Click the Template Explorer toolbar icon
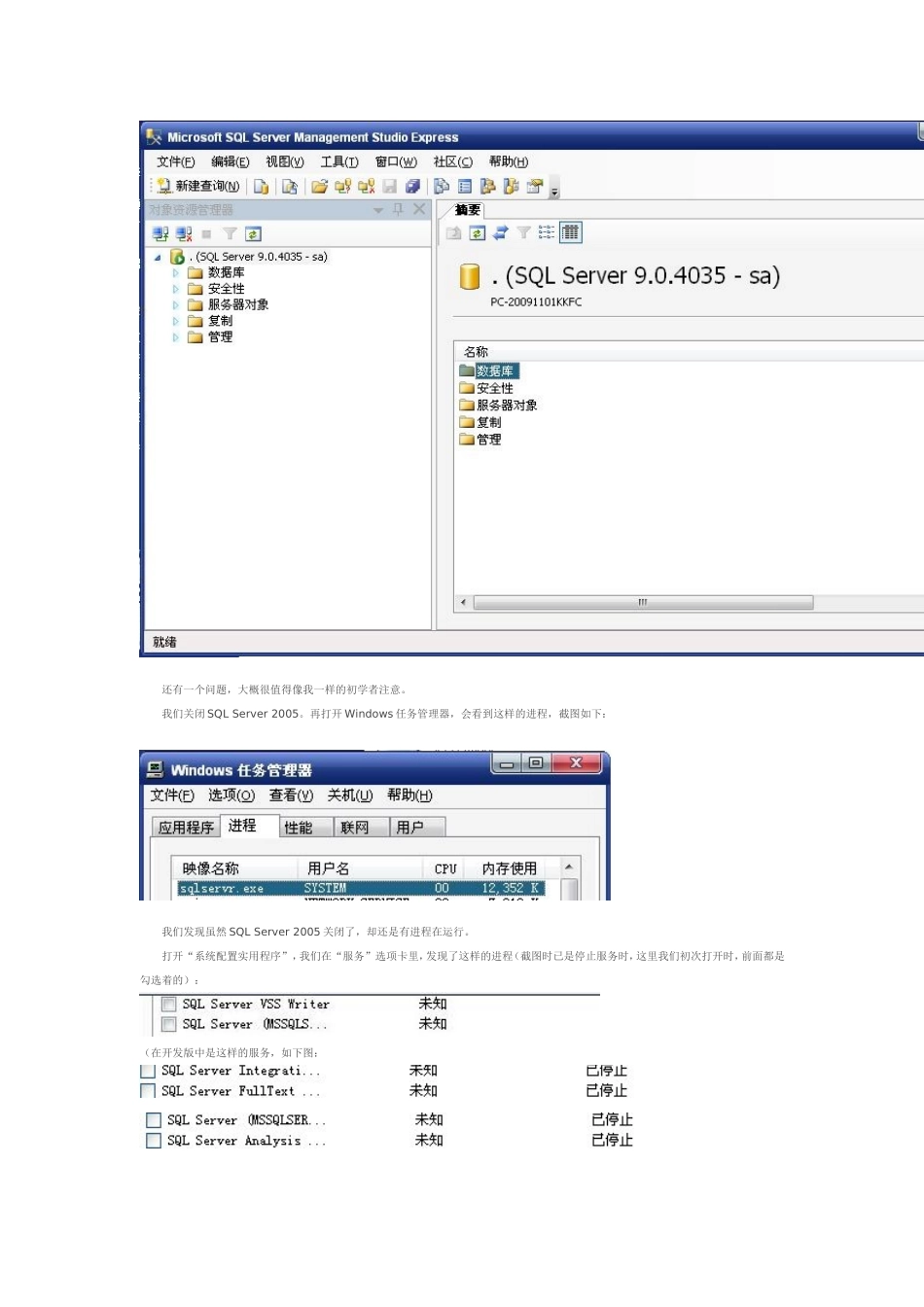 click(x=511, y=186)
